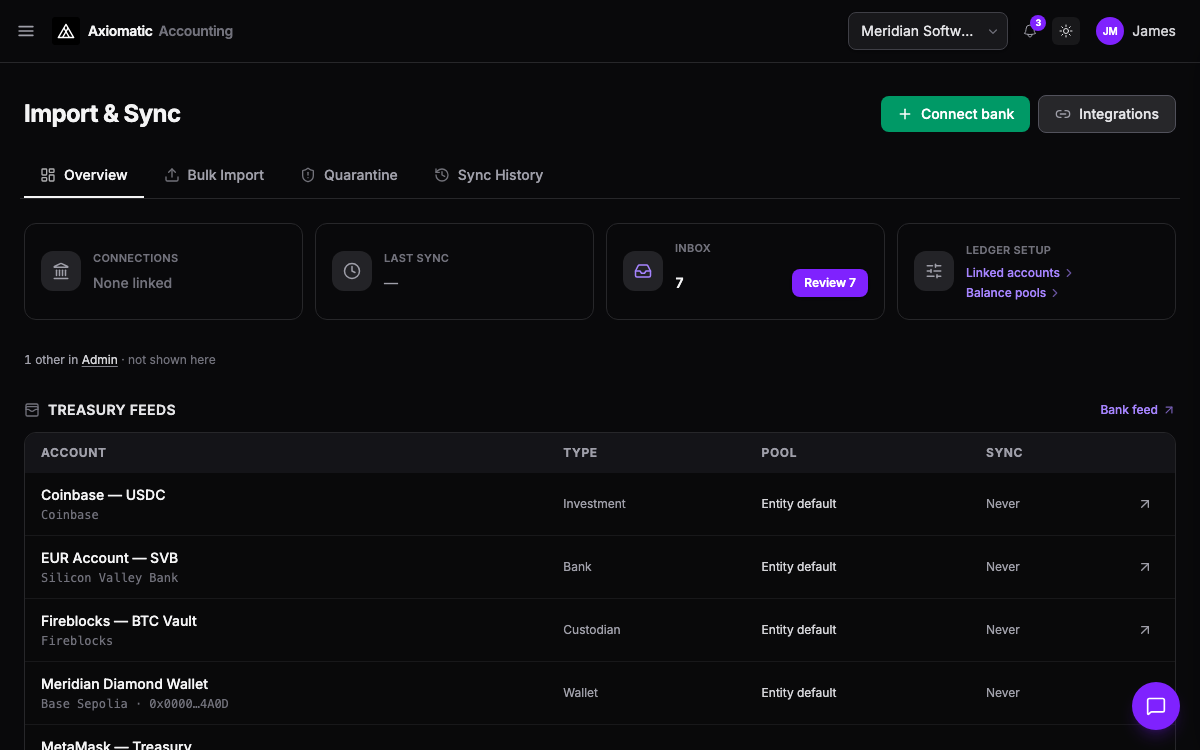Image resolution: width=1200 pixels, height=750 pixels.
Task: Select the EUR Account — SVB name
Action: (110, 558)
